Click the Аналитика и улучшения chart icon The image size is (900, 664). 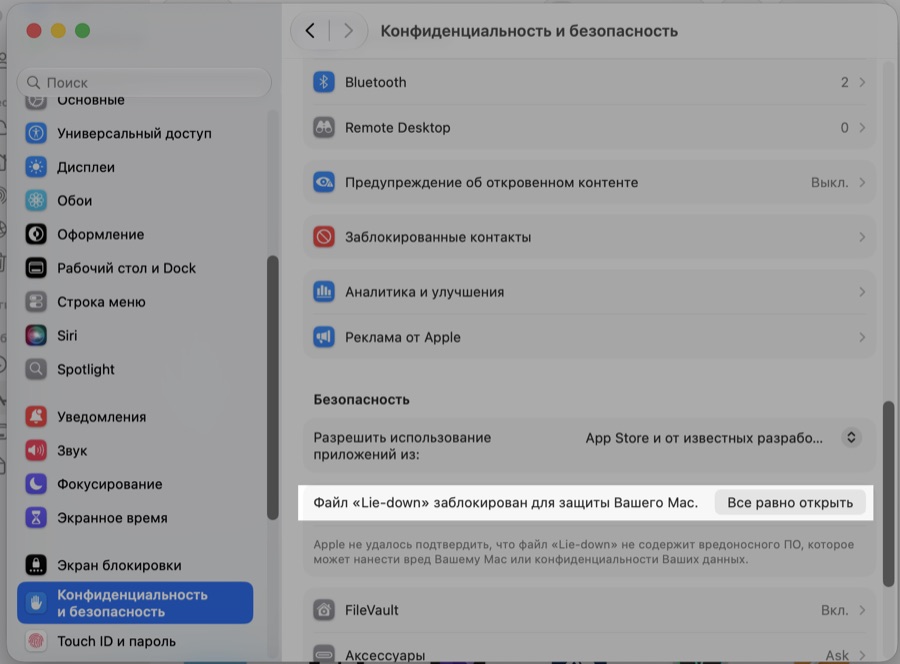(x=324, y=292)
